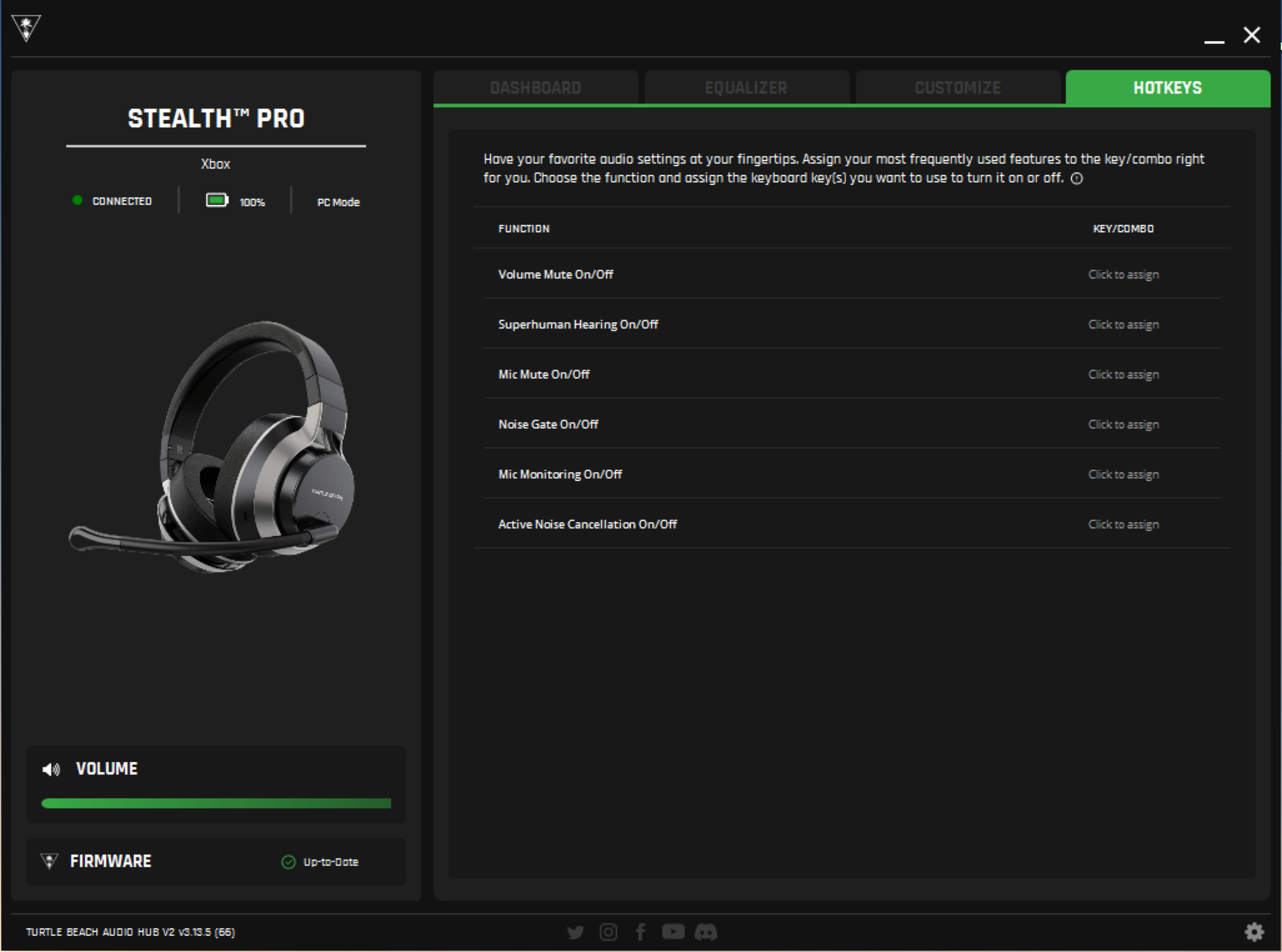Screen dimensions: 1282x952
Task: Set key combo for Mic Mute
Action: click(x=1123, y=375)
